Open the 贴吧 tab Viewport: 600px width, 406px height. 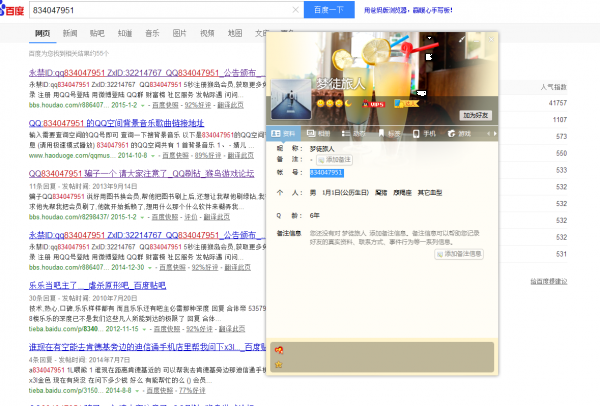[x=97, y=33]
